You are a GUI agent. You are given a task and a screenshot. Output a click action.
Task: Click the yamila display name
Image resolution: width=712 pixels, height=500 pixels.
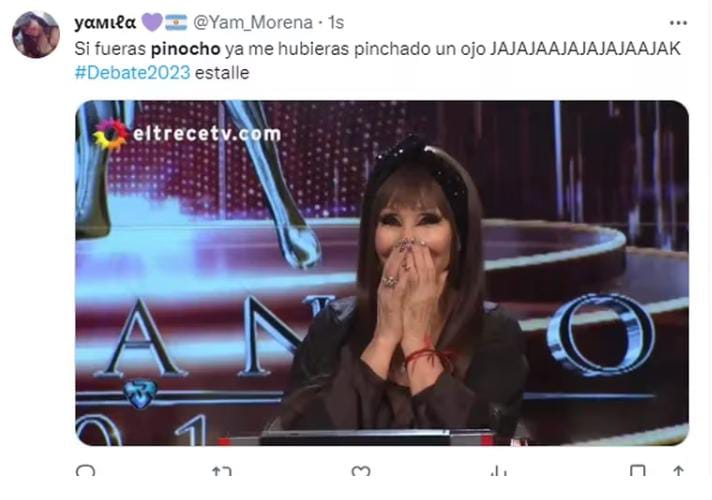(105, 22)
